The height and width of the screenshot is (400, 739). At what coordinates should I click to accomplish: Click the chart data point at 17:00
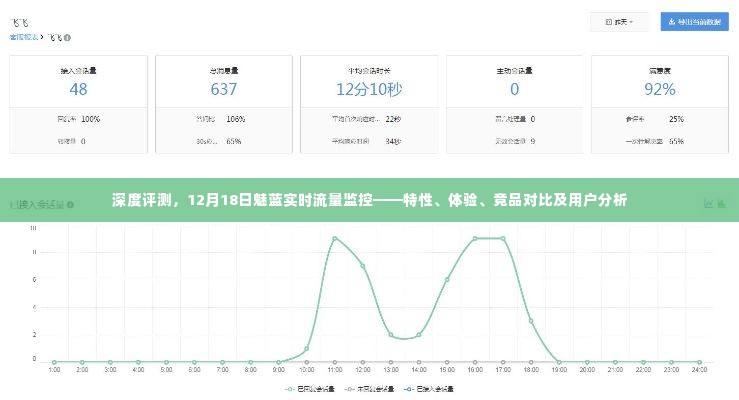[x=503, y=238]
